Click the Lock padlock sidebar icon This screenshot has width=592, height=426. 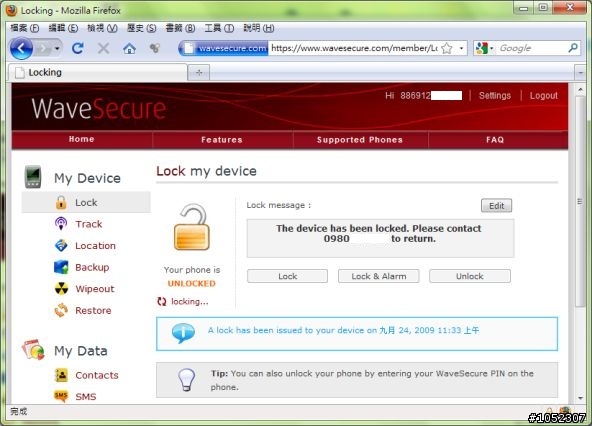tap(61, 202)
